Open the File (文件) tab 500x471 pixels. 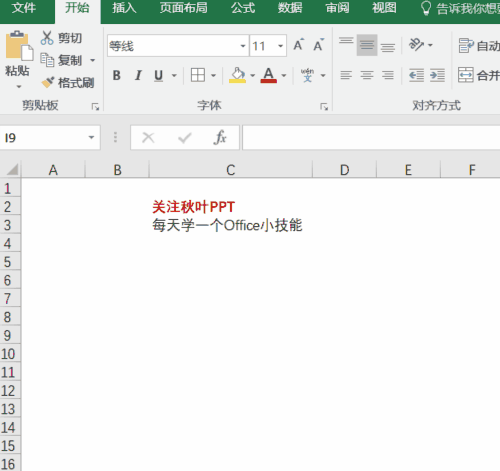click(x=24, y=8)
